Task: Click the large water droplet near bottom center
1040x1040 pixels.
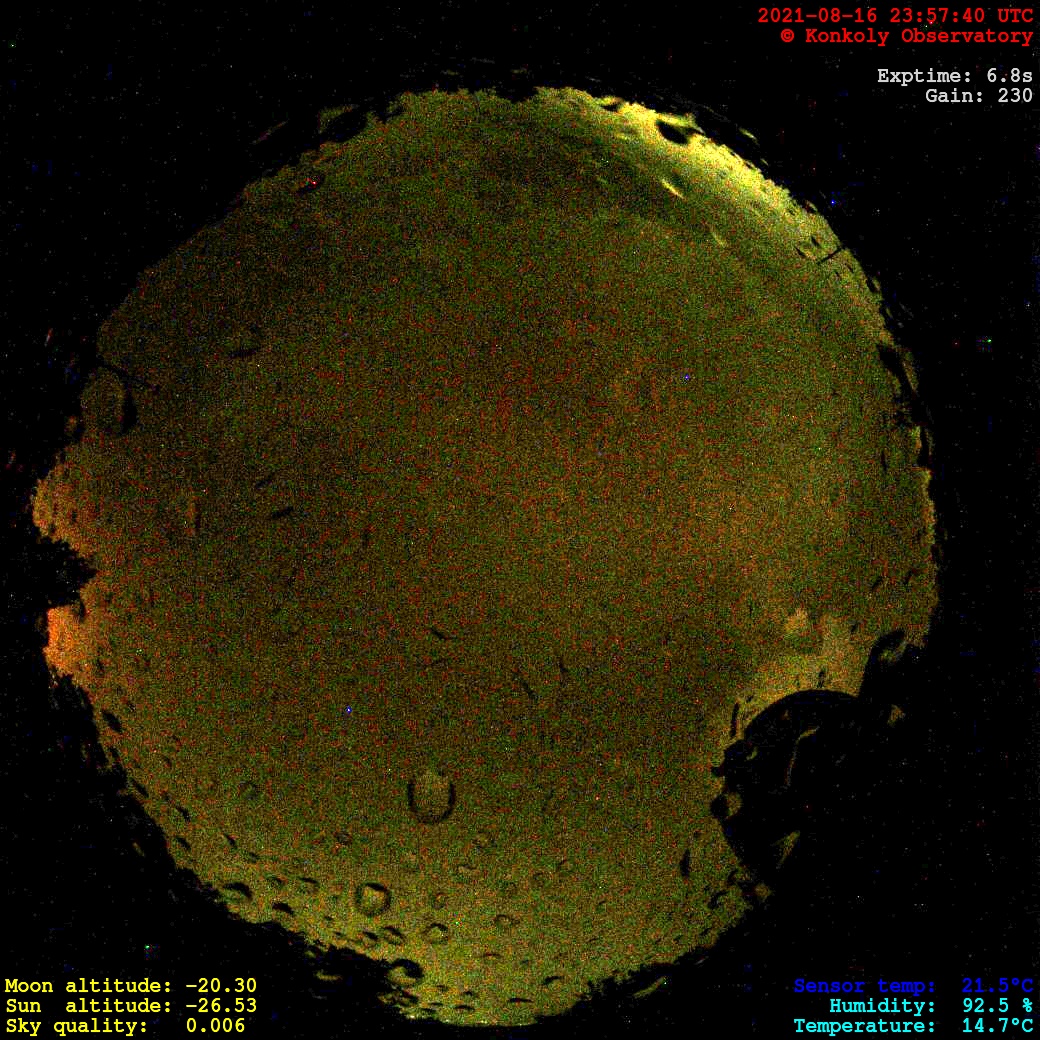Action: click(431, 797)
